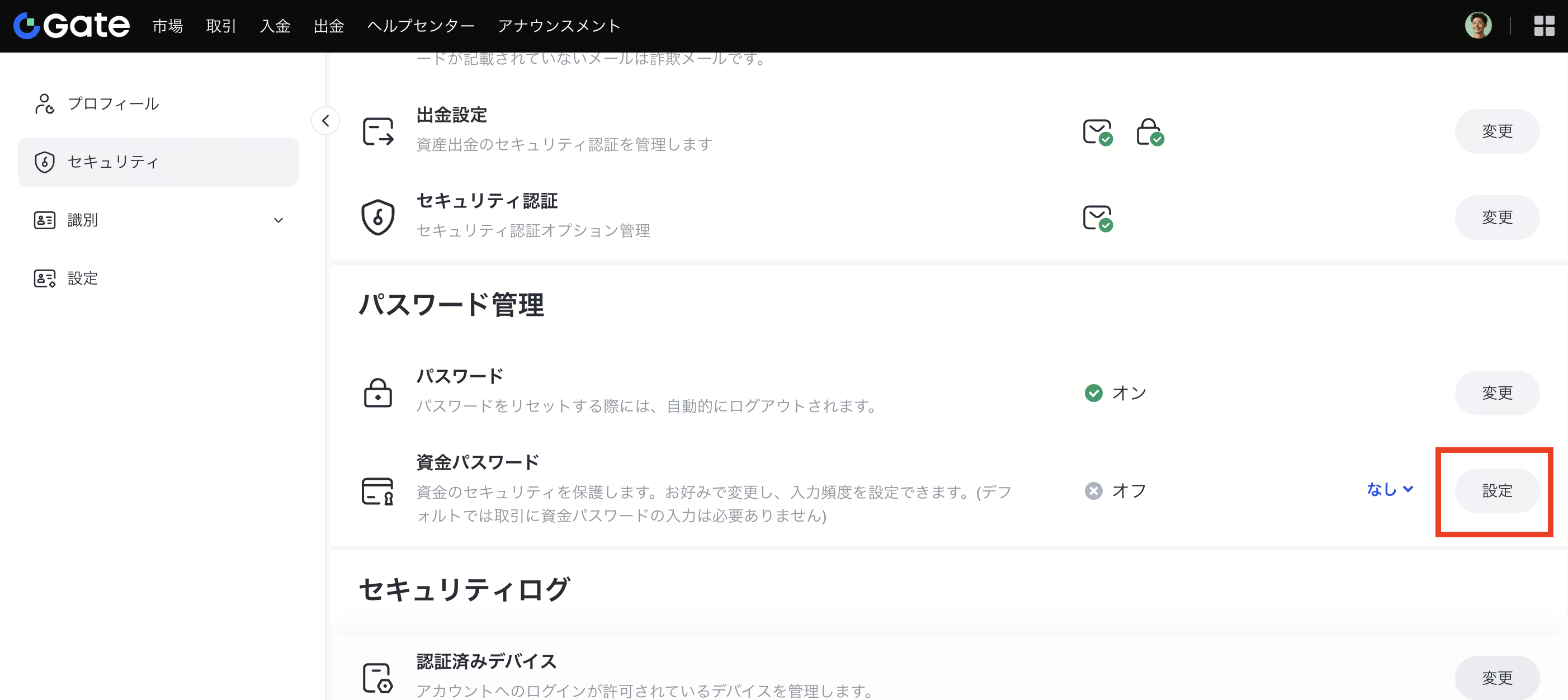This screenshot has height=700, width=1568.
Task: Open ヘルプセンター
Action: [x=421, y=26]
